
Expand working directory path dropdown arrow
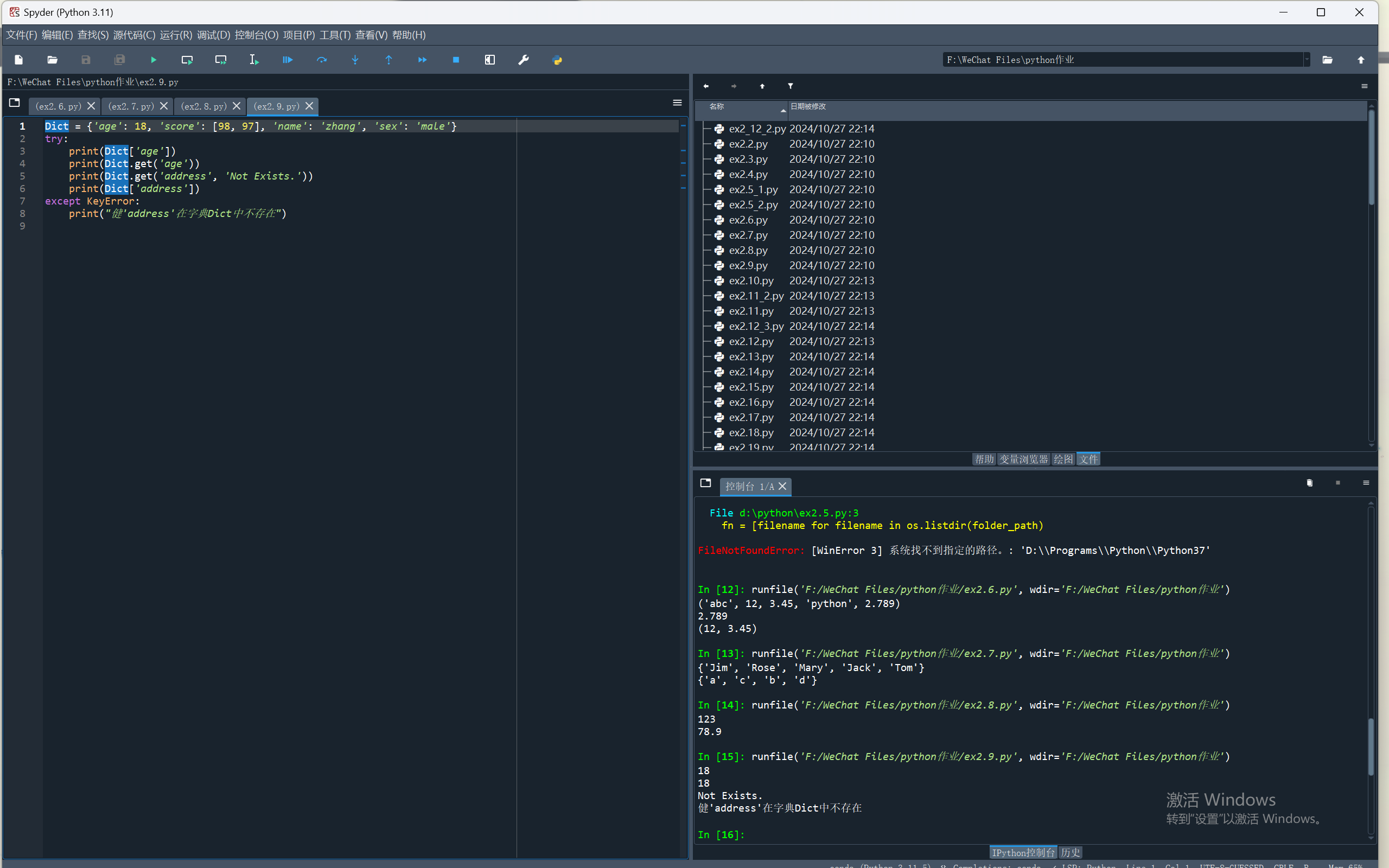pyautogui.click(x=1307, y=60)
